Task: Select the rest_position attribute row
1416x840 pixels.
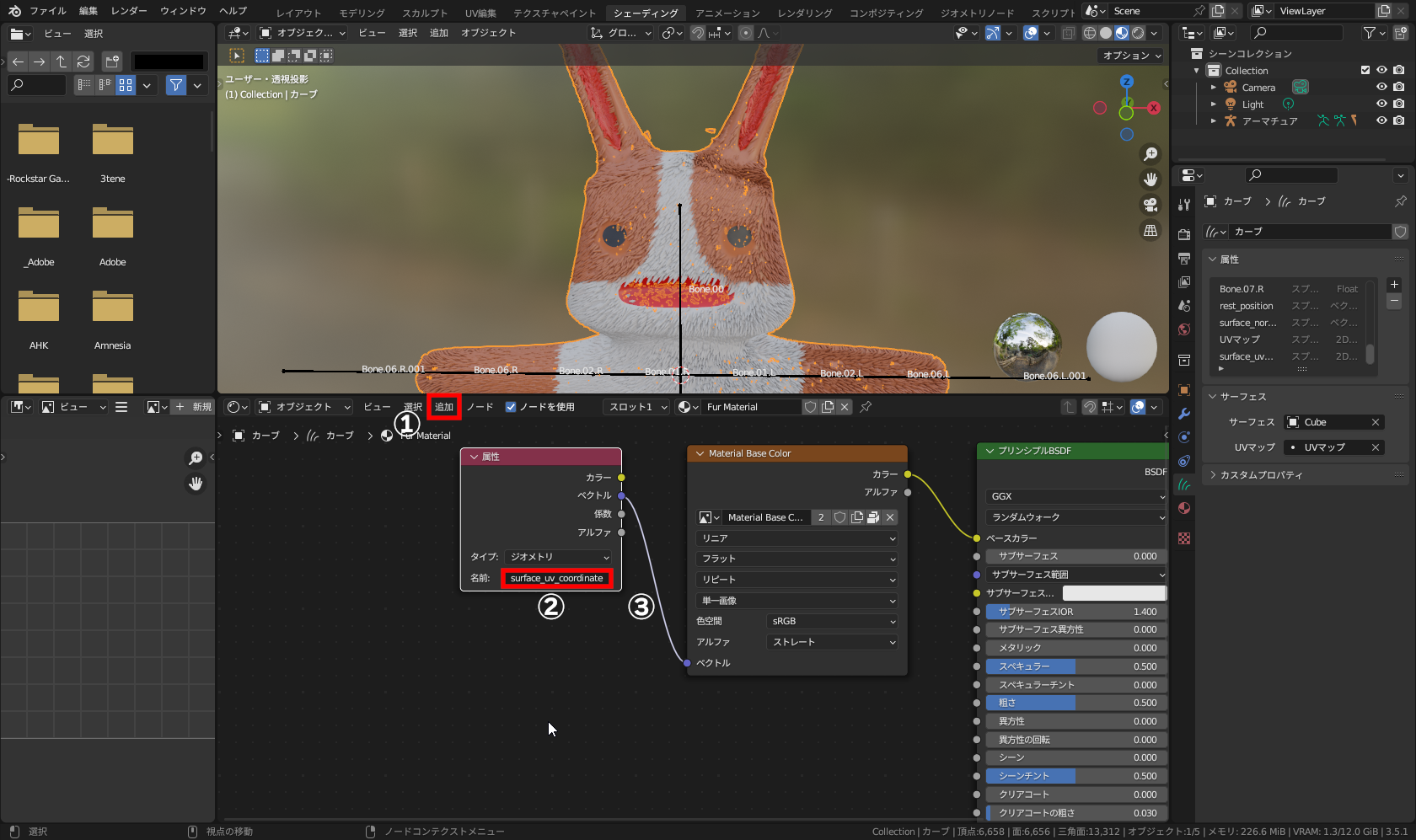Action: pos(1290,306)
